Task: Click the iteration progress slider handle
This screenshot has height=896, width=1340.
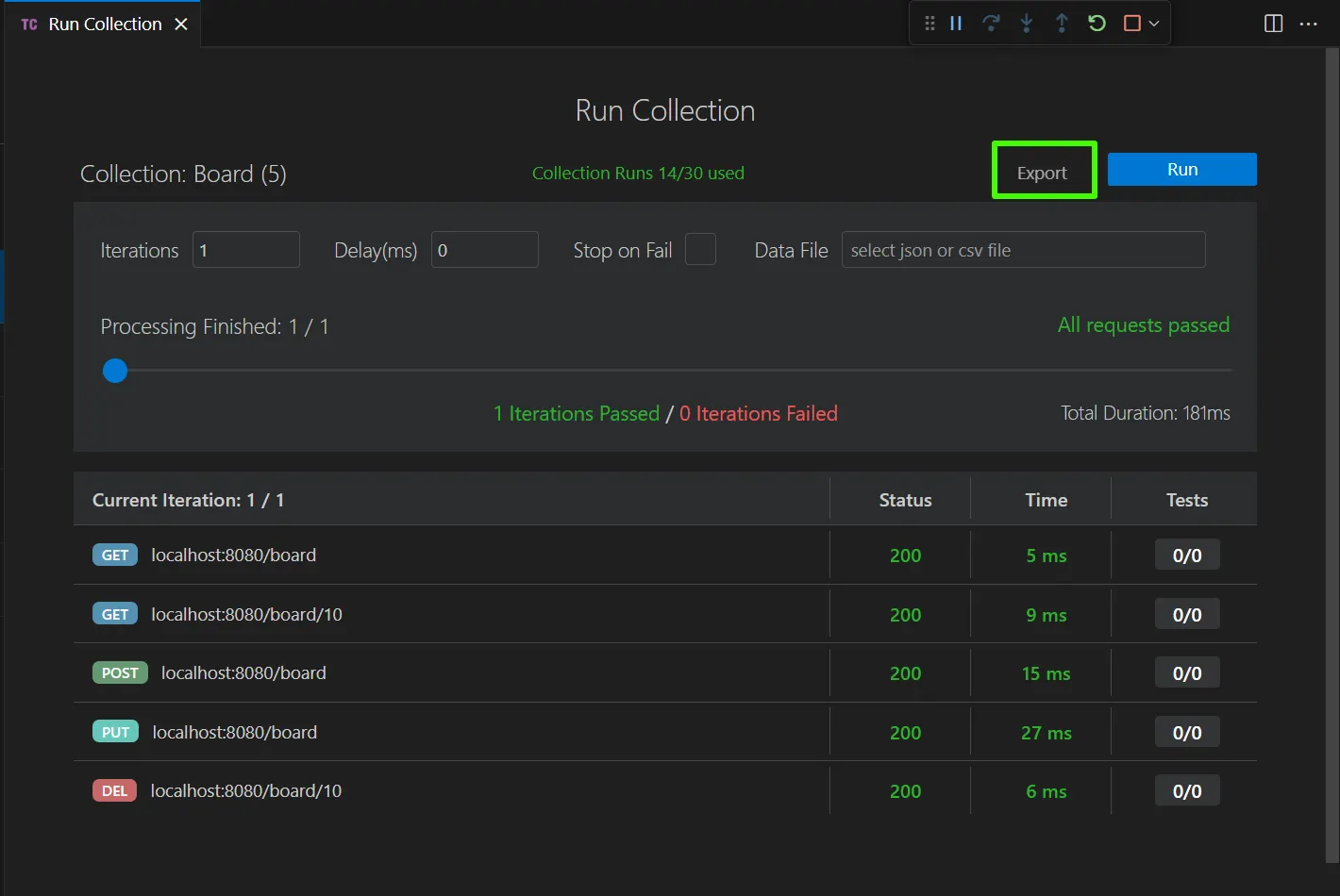Action: point(115,371)
